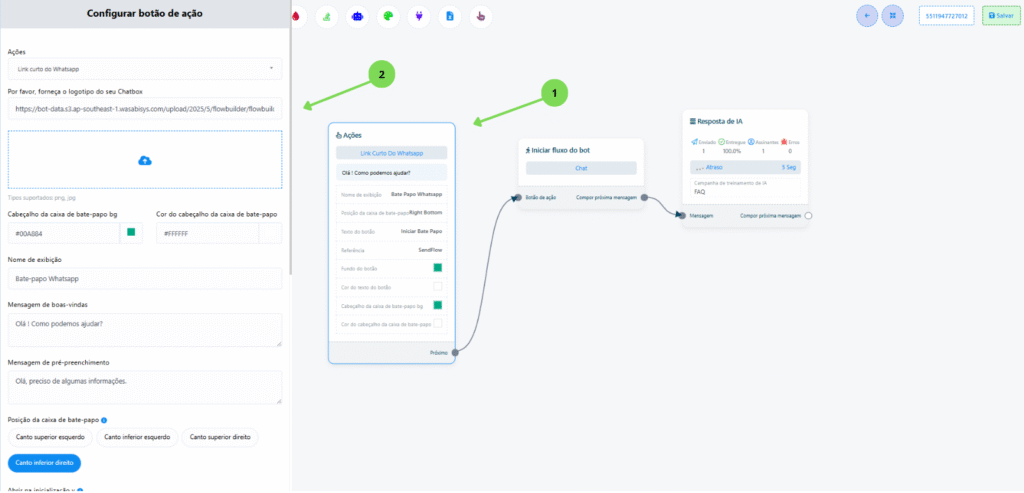
Task: Click Link Curto Do Whatsapp in Ações node
Action: click(x=392, y=153)
